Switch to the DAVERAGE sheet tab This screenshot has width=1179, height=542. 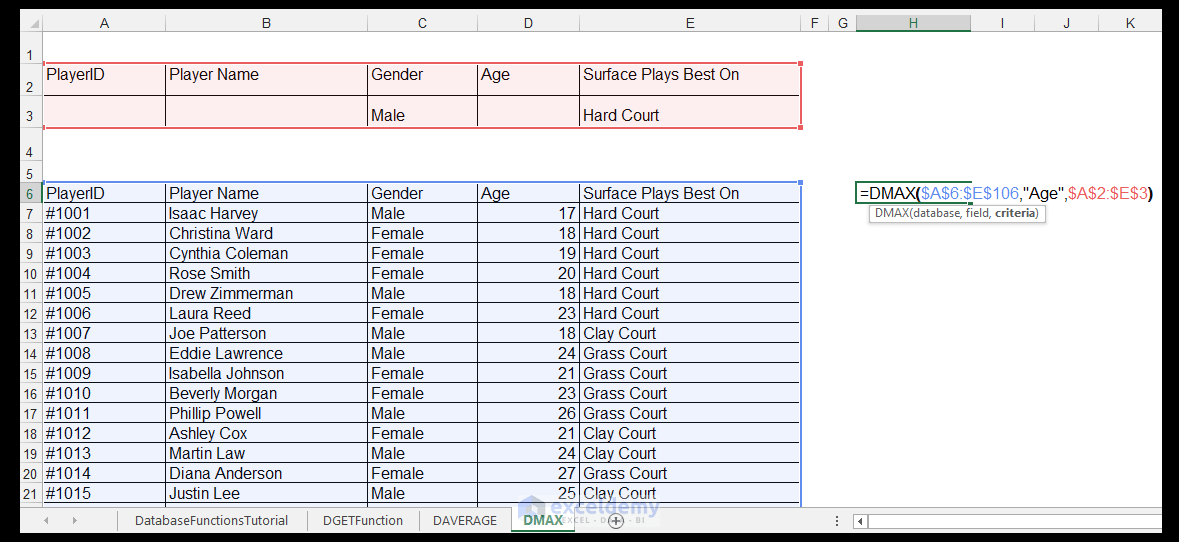point(465,520)
